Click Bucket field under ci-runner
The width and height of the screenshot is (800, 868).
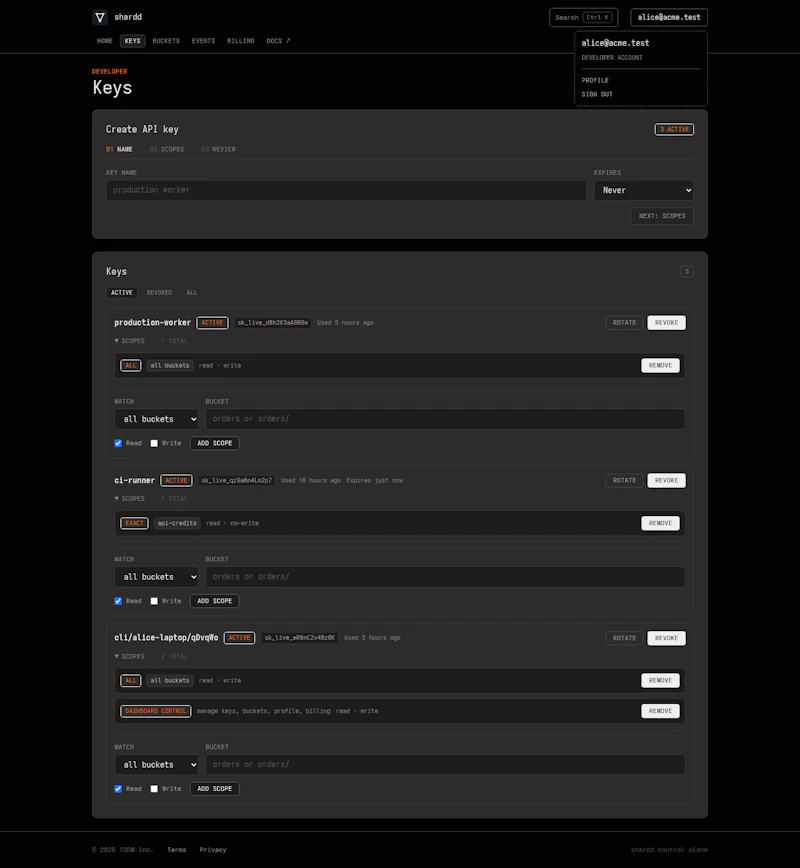tap(445, 577)
